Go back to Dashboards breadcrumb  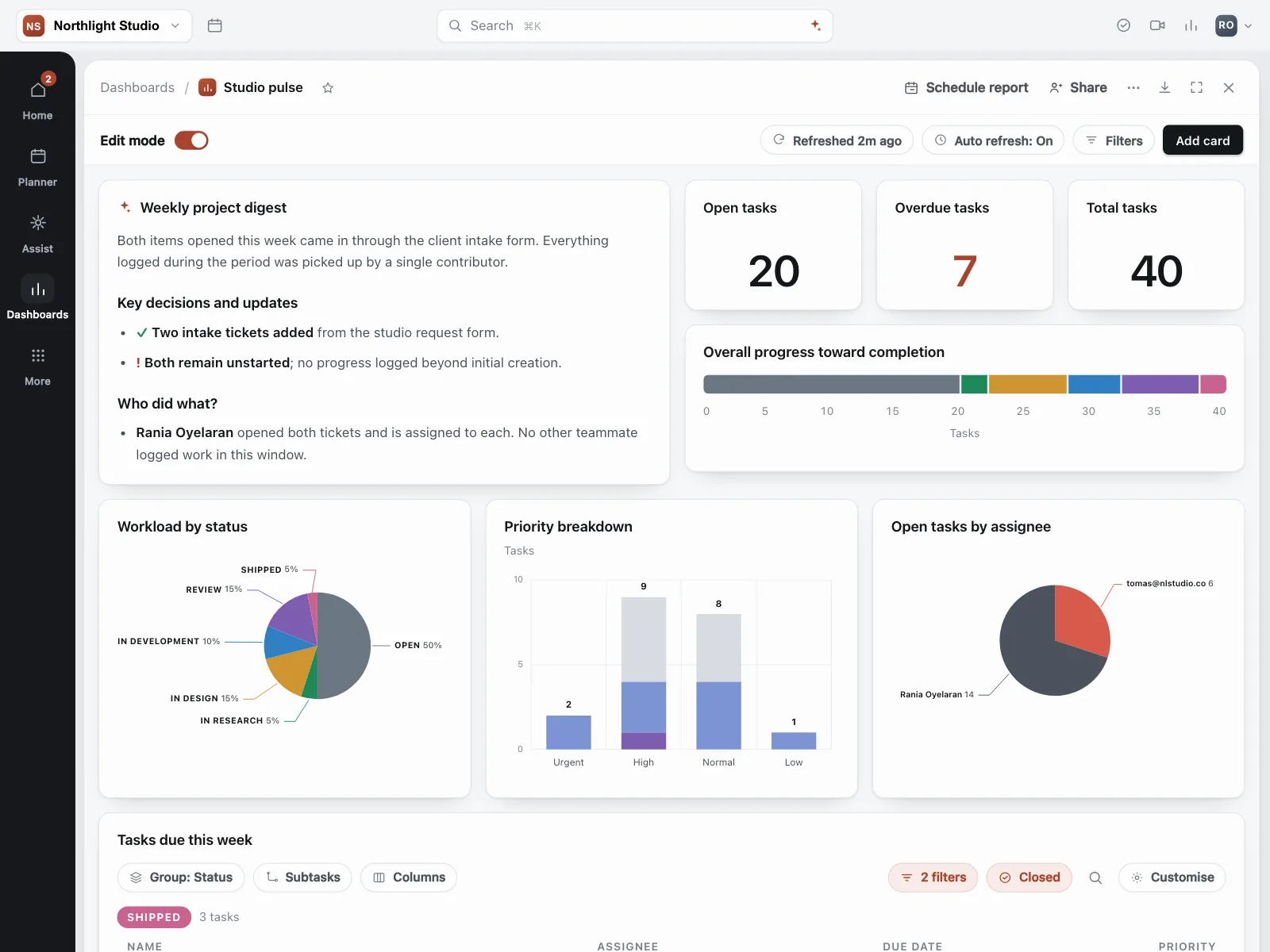coord(137,87)
